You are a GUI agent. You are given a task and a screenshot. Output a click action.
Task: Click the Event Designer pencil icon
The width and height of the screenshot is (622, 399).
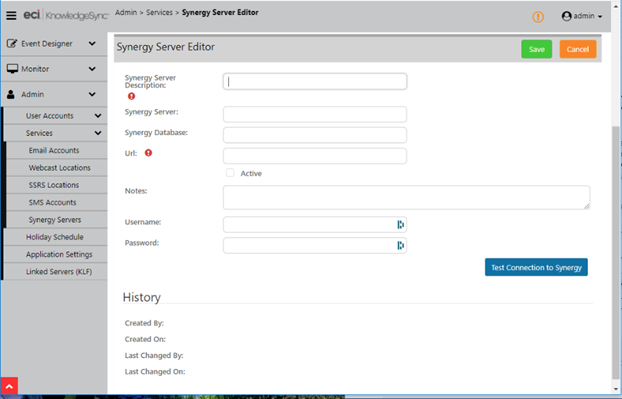pos(12,43)
